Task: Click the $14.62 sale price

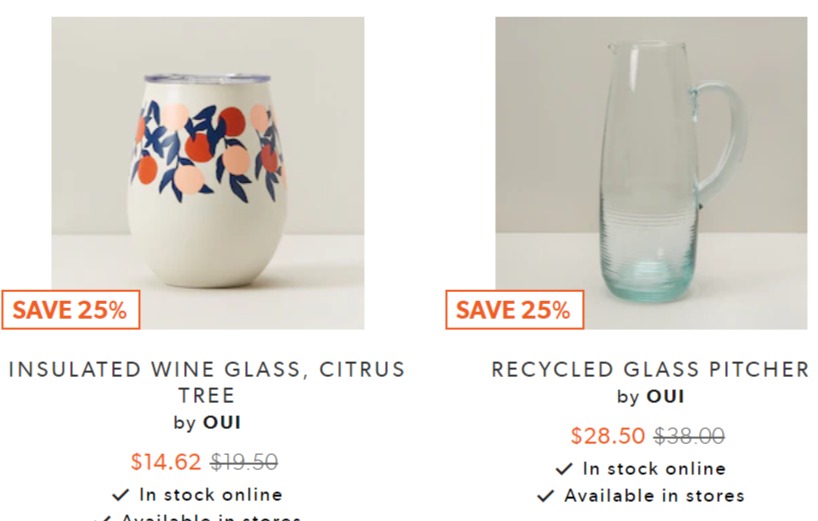Action: [x=166, y=462]
